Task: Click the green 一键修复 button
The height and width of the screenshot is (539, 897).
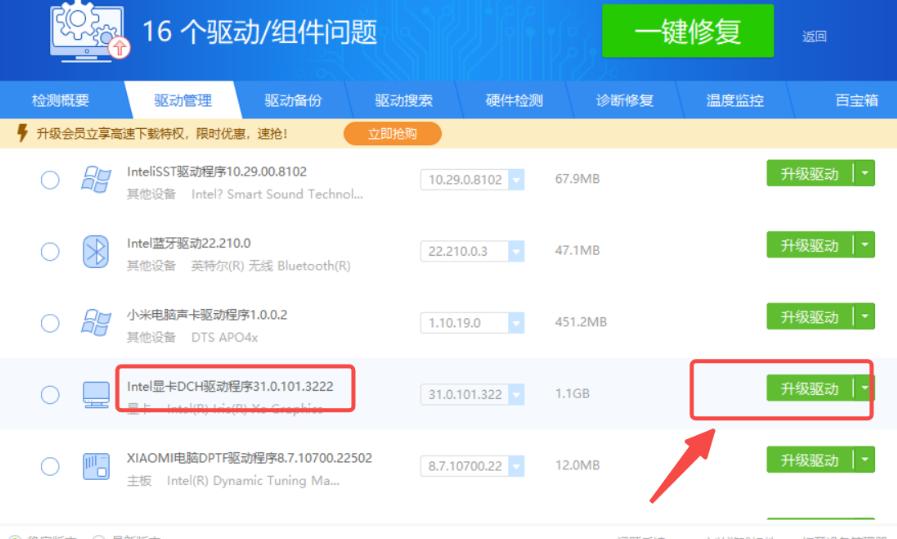Action: coord(688,31)
